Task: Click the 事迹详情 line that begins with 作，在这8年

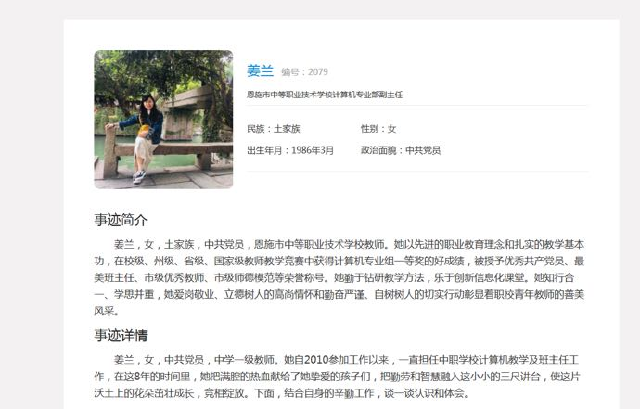Action: (x=337, y=376)
